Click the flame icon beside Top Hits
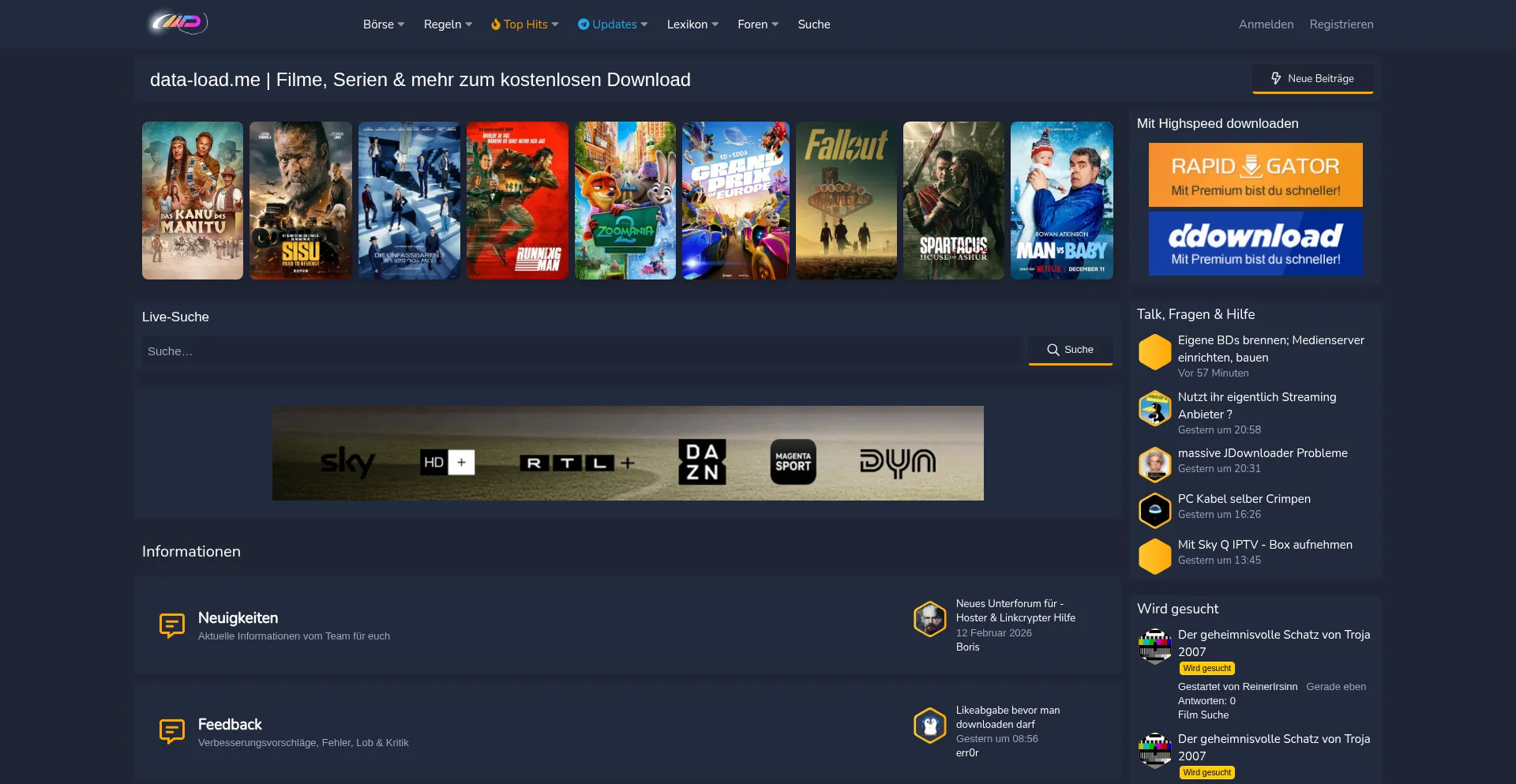Screen dimensions: 1516x784 [496, 24]
